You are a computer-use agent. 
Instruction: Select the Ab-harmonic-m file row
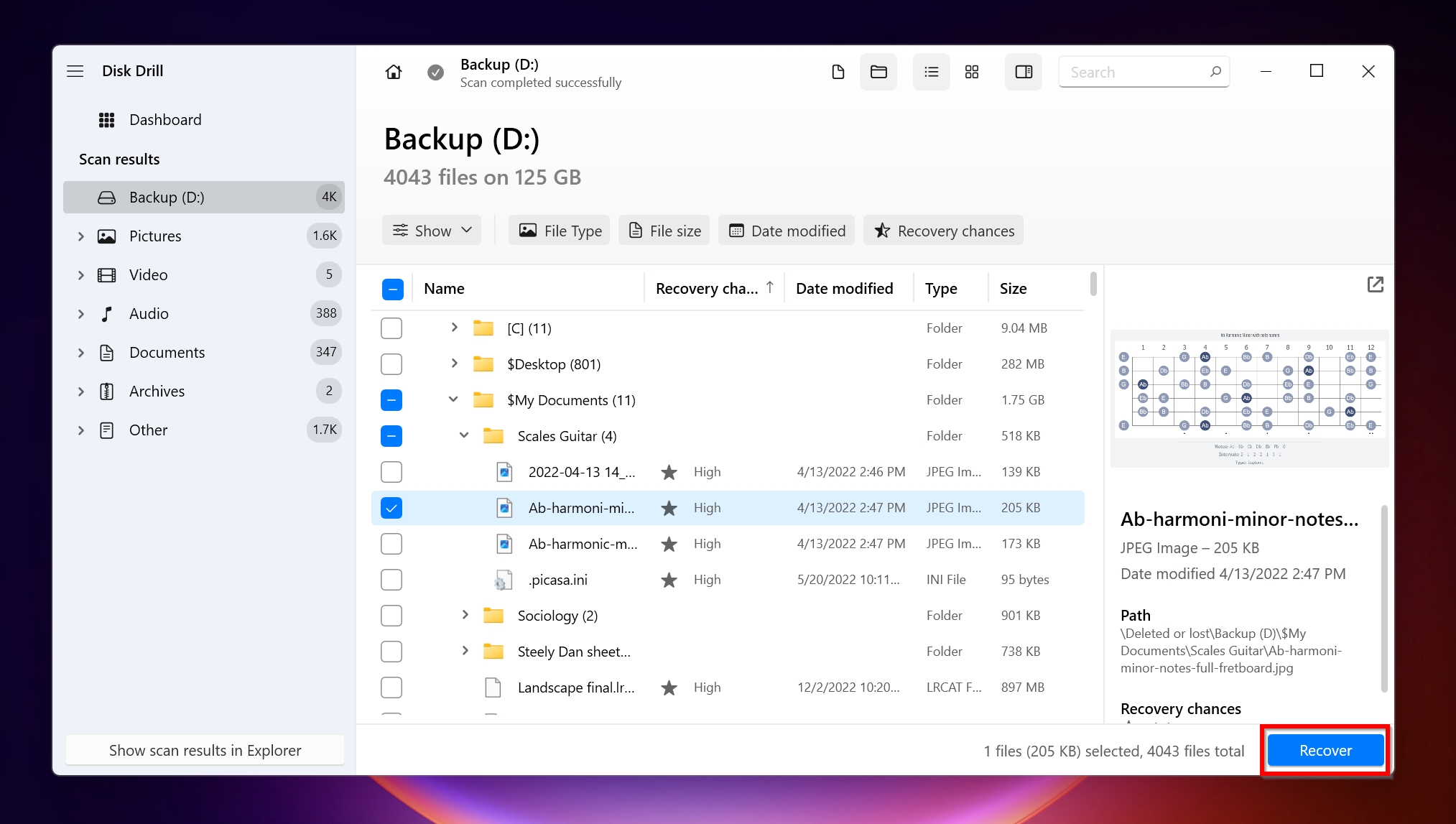pos(728,544)
